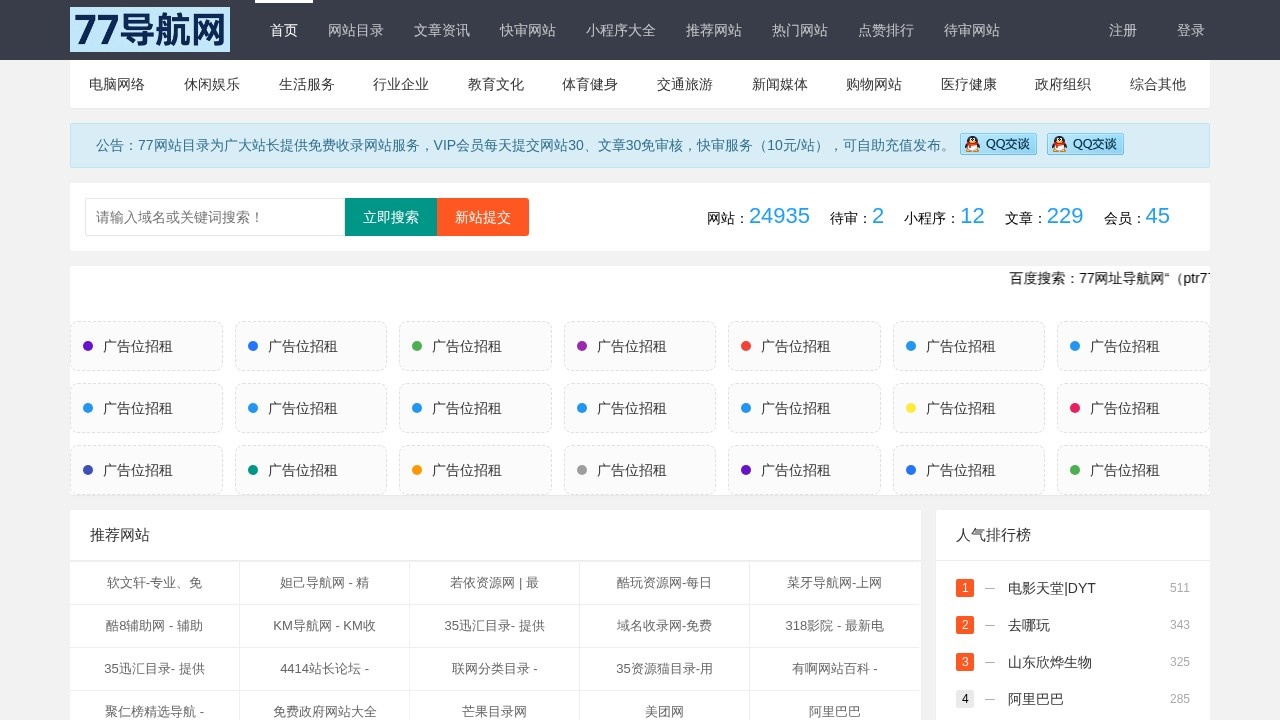Screen dimensions: 1280x720
Task: Select the 体育健身 category
Action: (590, 84)
